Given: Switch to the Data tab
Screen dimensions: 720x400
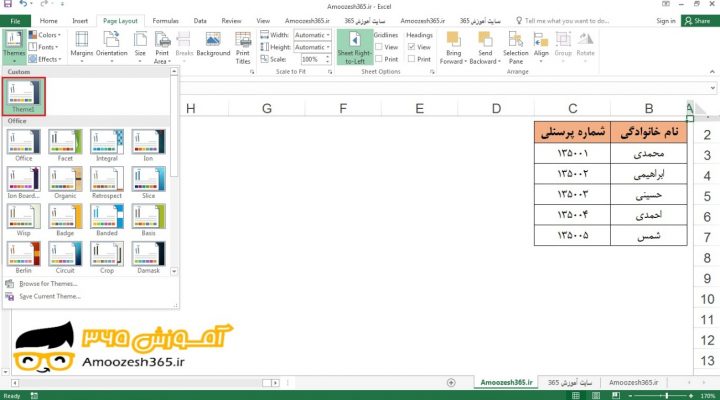Looking at the screenshot, I should (x=200, y=21).
